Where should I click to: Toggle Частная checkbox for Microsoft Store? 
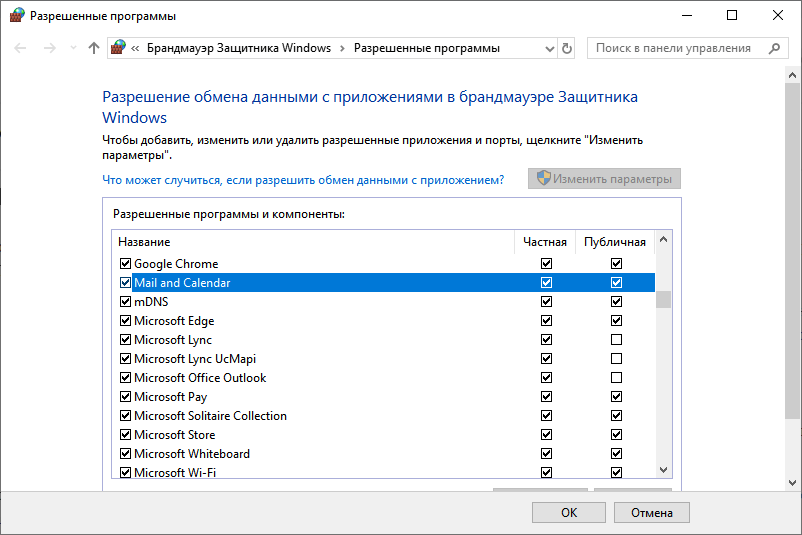point(546,434)
